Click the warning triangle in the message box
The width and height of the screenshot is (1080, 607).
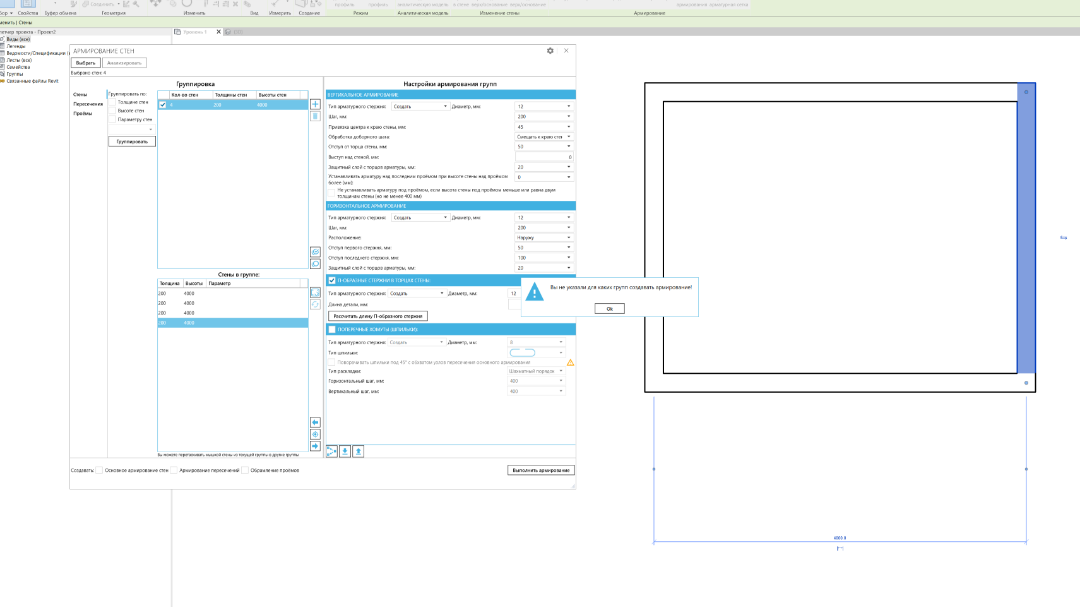click(x=534, y=292)
